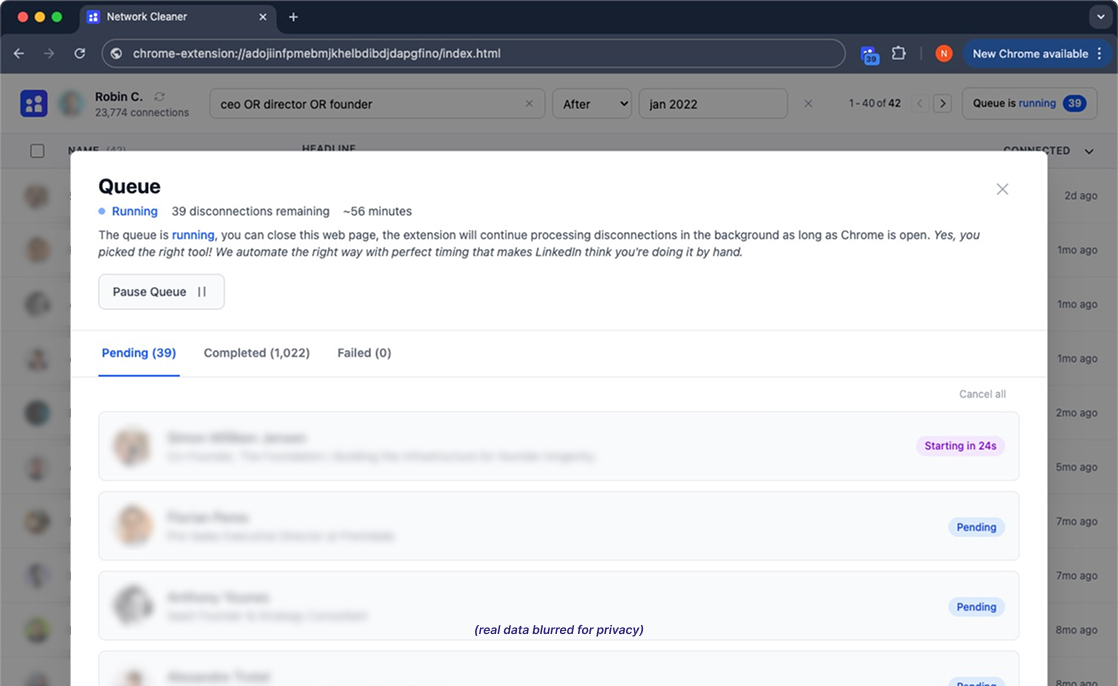1118x686 pixels.
Task: Toggle the select-all checkbox above the name column
Action: pos(37,150)
